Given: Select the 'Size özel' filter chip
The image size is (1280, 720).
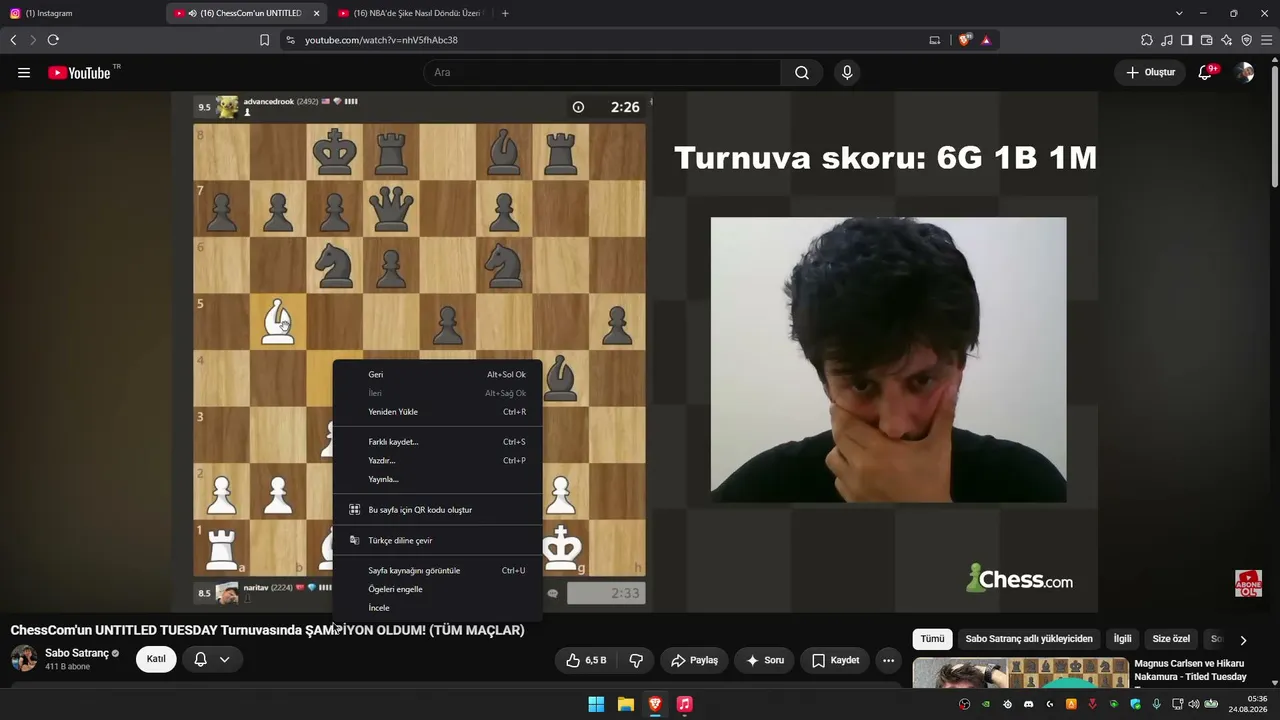Looking at the screenshot, I should (x=1171, y=639).
